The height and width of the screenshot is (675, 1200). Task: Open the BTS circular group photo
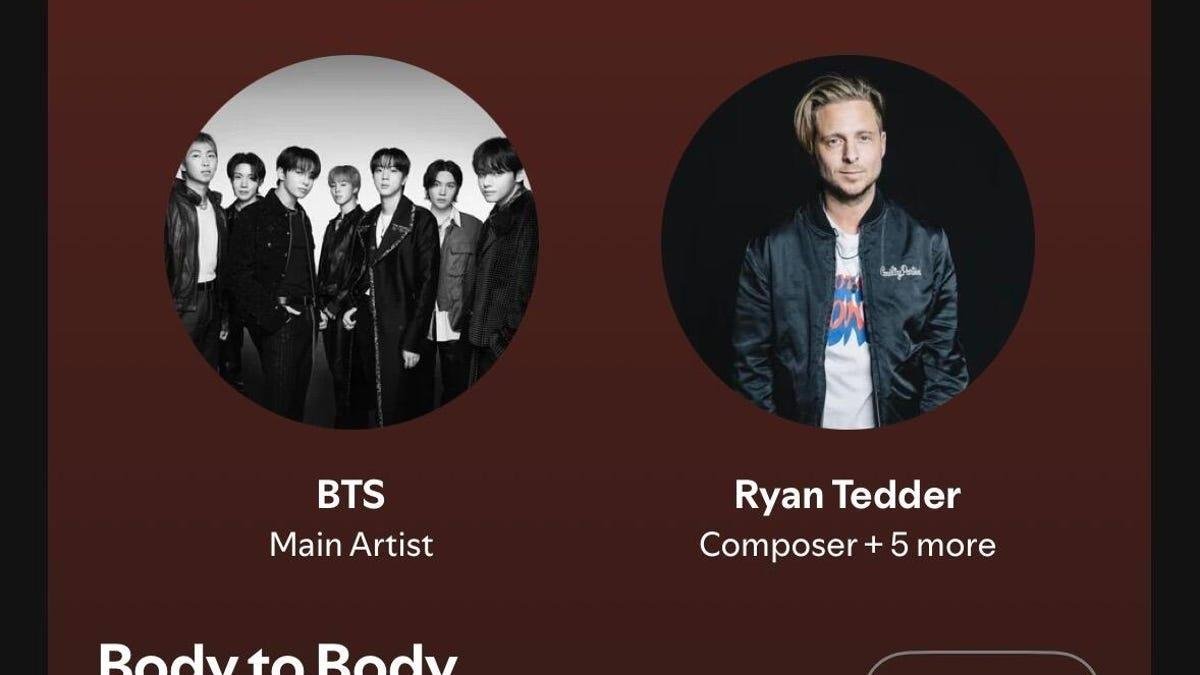[351, 242]
